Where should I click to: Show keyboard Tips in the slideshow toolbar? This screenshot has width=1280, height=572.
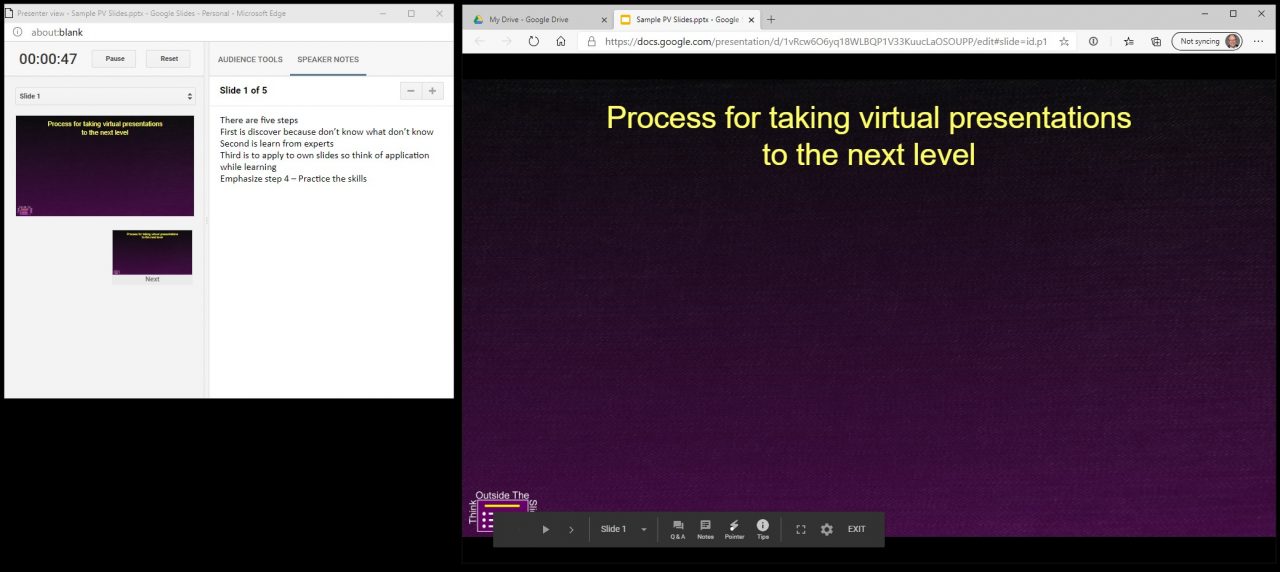(763, 529)
